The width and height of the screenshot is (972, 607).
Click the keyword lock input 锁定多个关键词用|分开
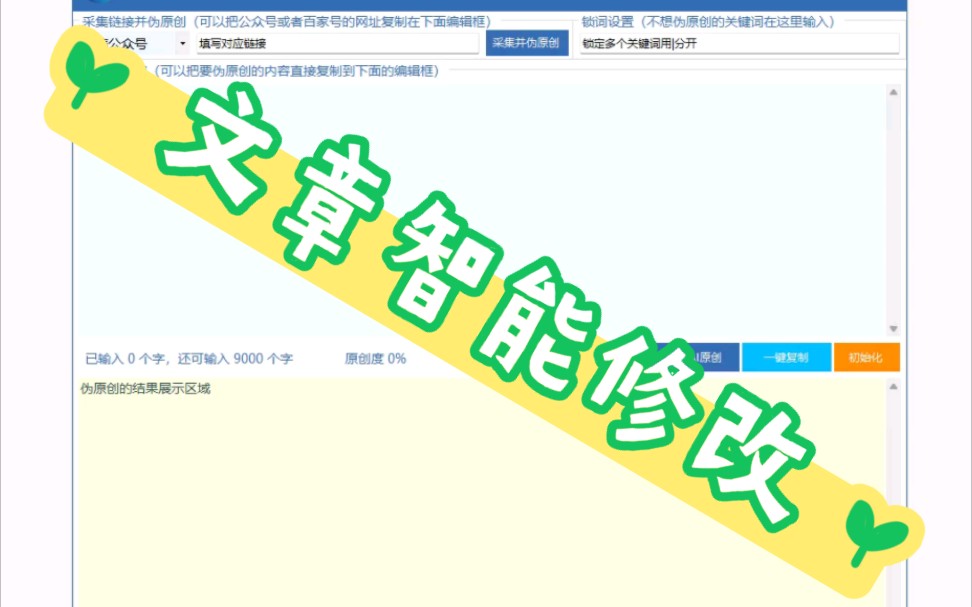click(x=738, y=44)
